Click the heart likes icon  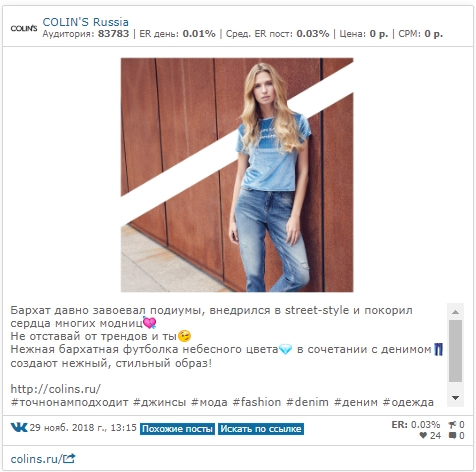(423, 435)
